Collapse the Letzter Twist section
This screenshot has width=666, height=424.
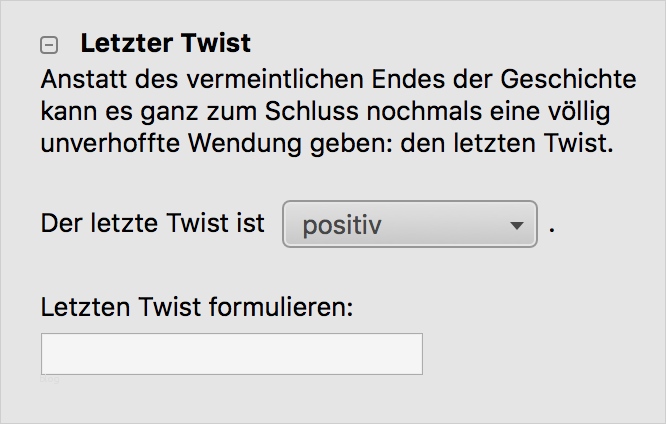click(49, 45)
